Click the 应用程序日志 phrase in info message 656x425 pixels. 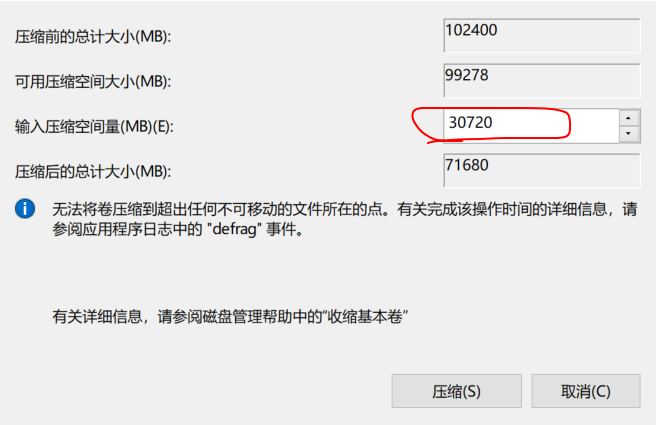pos(127,229)
